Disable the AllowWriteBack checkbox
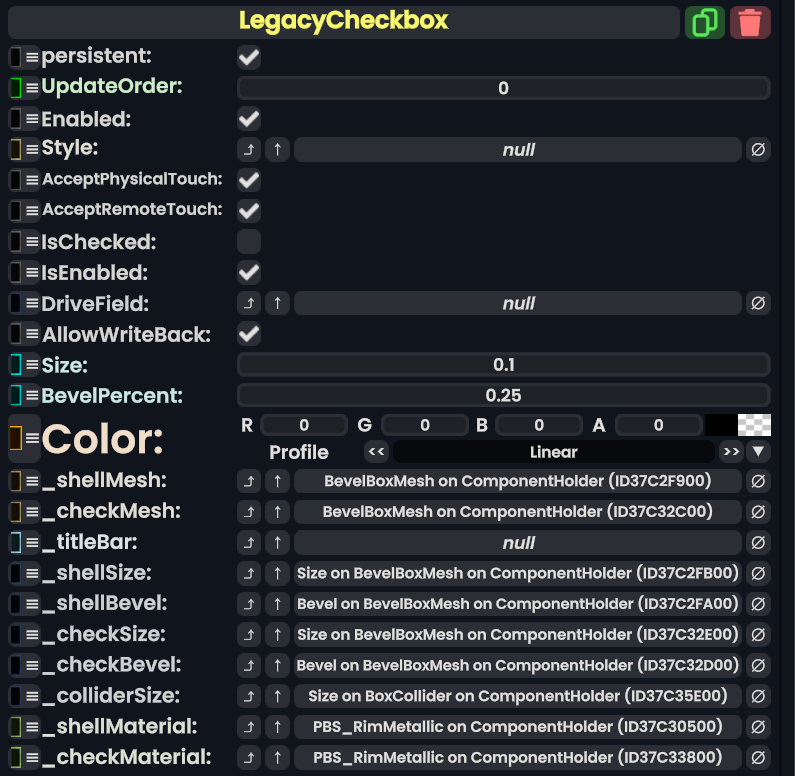This screenshot has width=795, height=776. [249, 334]
